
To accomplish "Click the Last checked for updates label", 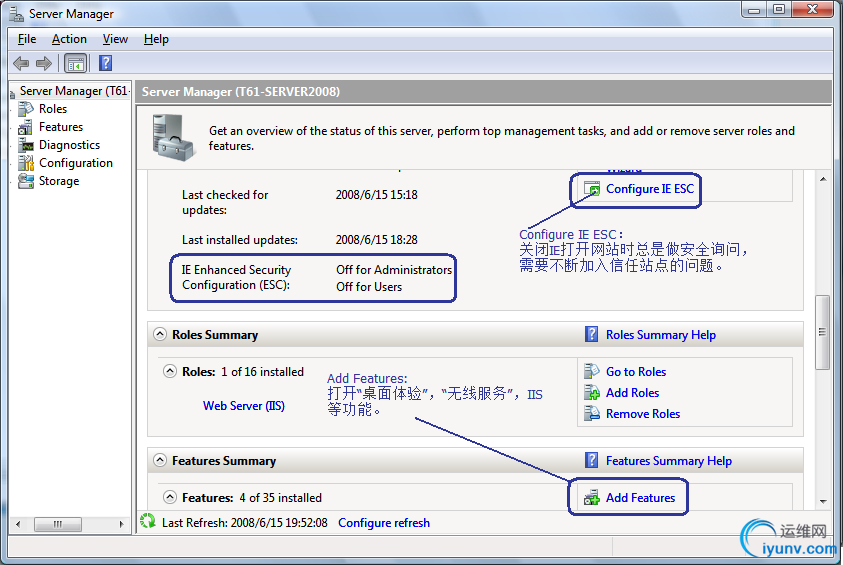I will click(225, 202).
